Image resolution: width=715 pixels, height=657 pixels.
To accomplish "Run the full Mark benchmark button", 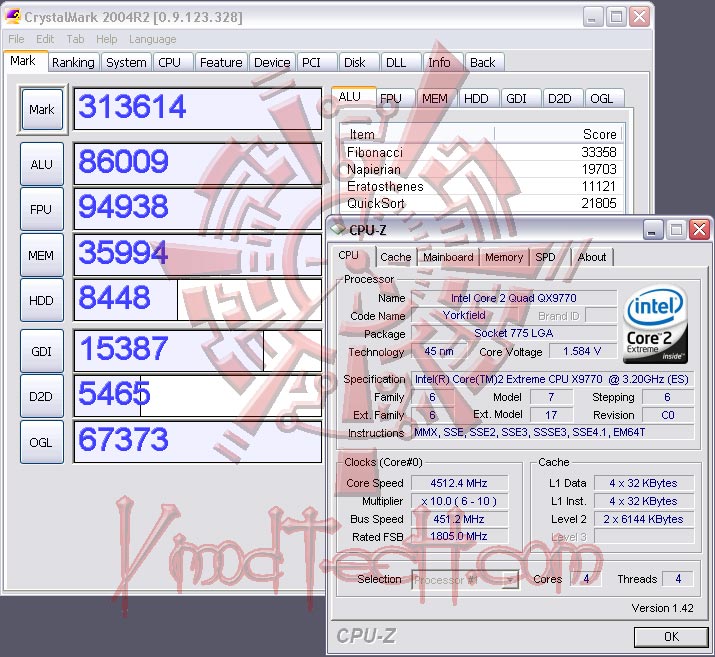I will (42, 109).
